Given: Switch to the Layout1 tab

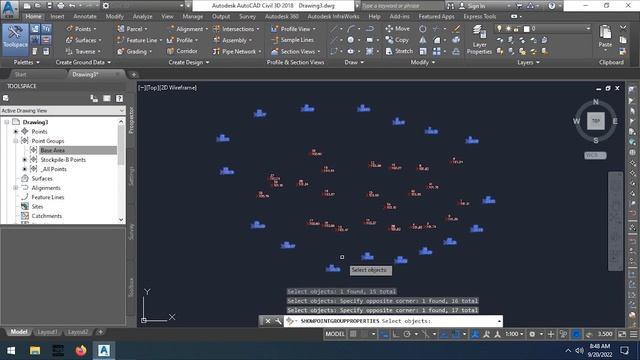Looking at the screenshot, I should (47, 332).
